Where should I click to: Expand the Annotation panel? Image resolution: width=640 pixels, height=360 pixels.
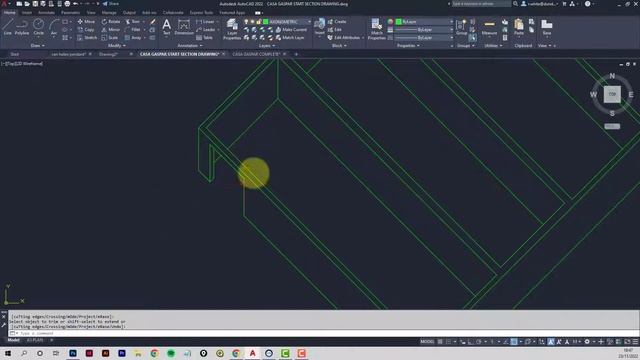pyautogui.click(x=190, y=46)
